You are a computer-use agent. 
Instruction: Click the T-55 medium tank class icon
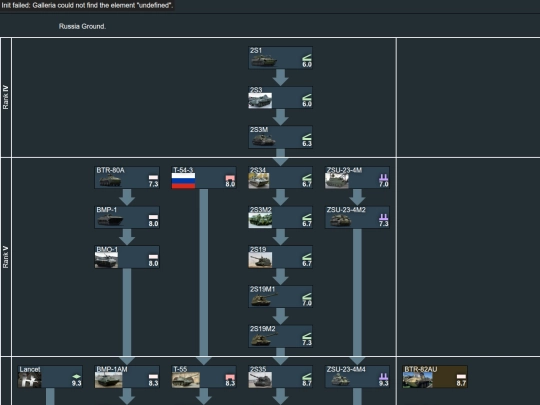[x=230, y=377]
